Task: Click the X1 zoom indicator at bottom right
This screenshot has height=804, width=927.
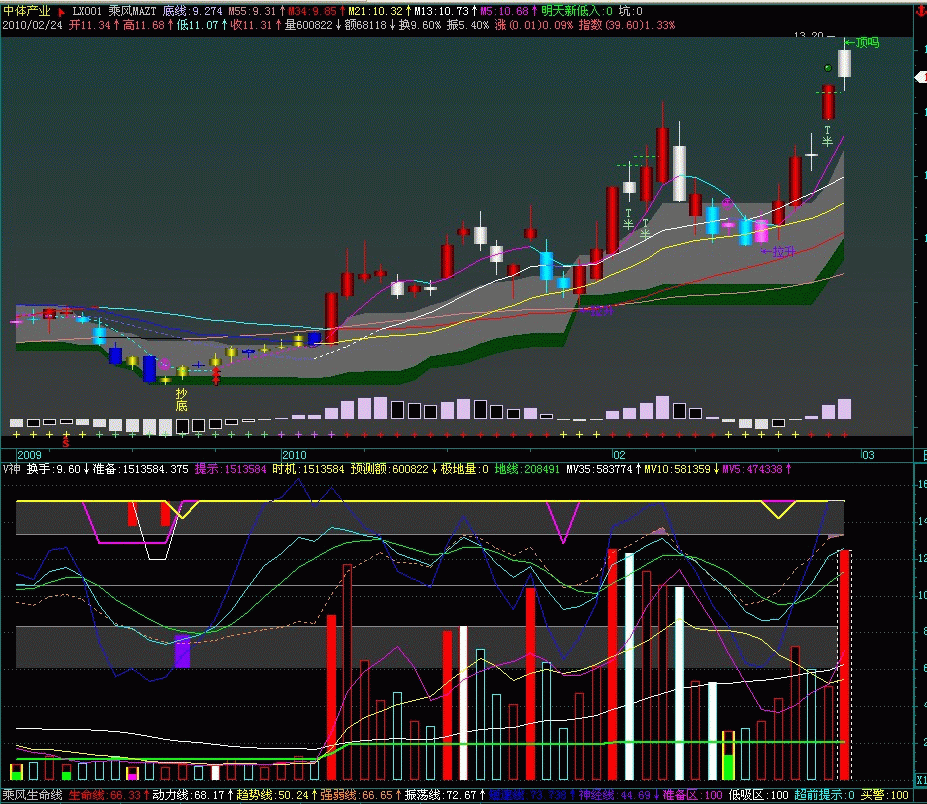Action: [920, 779]
